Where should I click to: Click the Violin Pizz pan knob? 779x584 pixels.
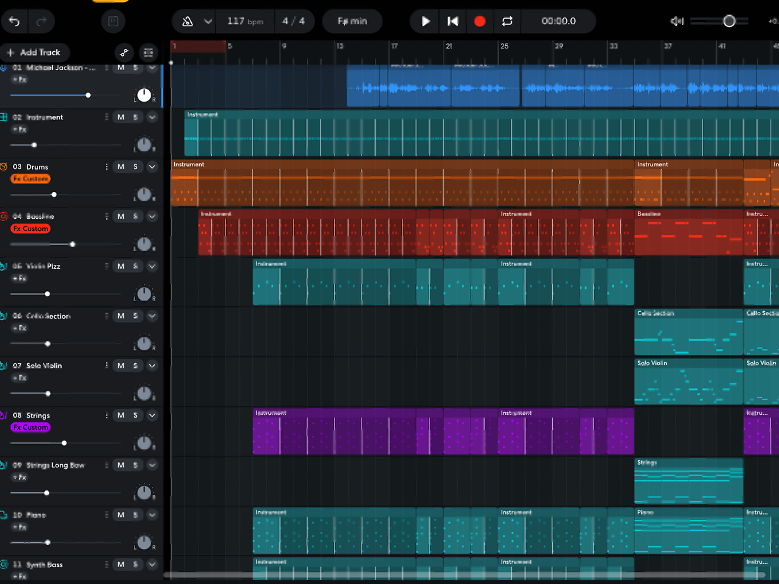point(144,294)
